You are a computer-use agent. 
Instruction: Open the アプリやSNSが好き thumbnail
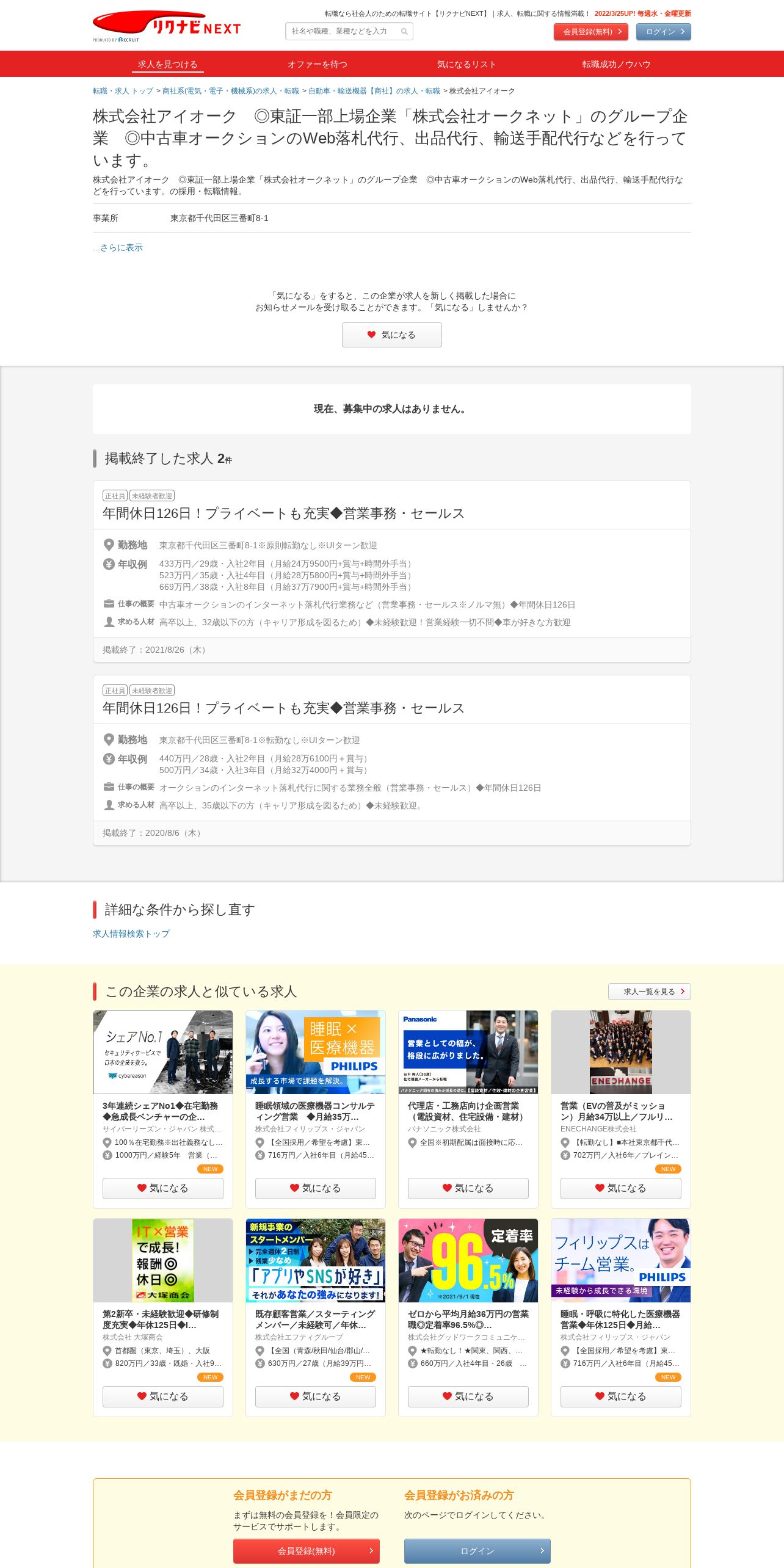316,1260
